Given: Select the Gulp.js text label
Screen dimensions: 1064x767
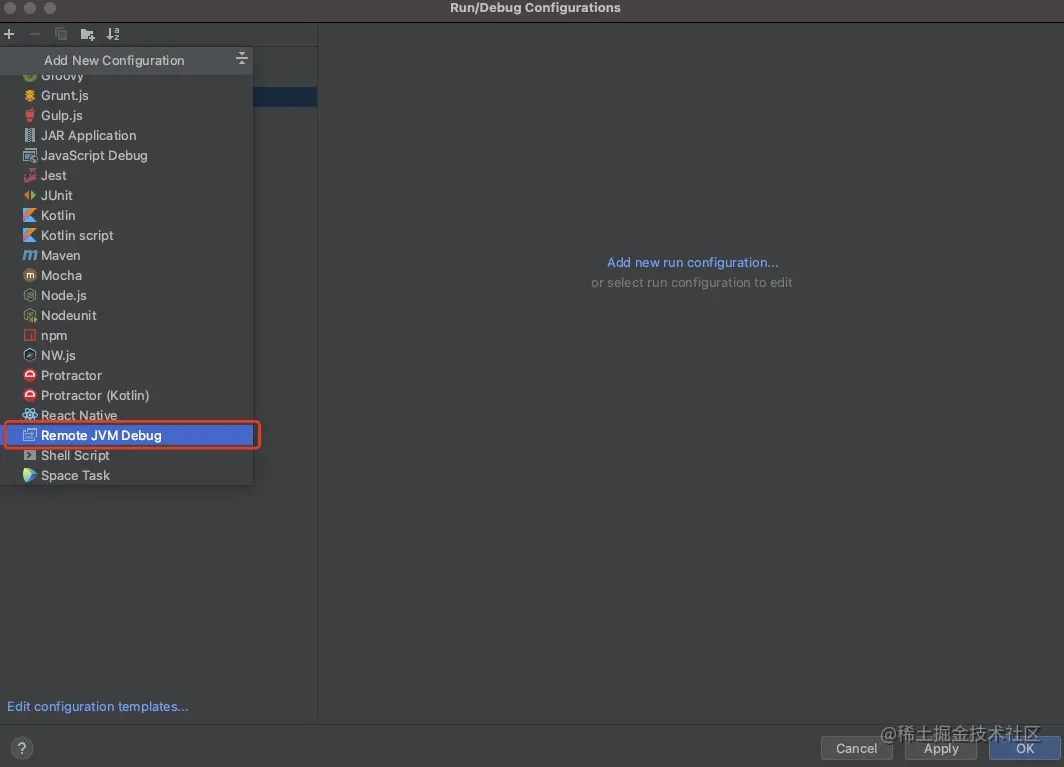Looking at the screenshot, I should click(x=62, y=115).
